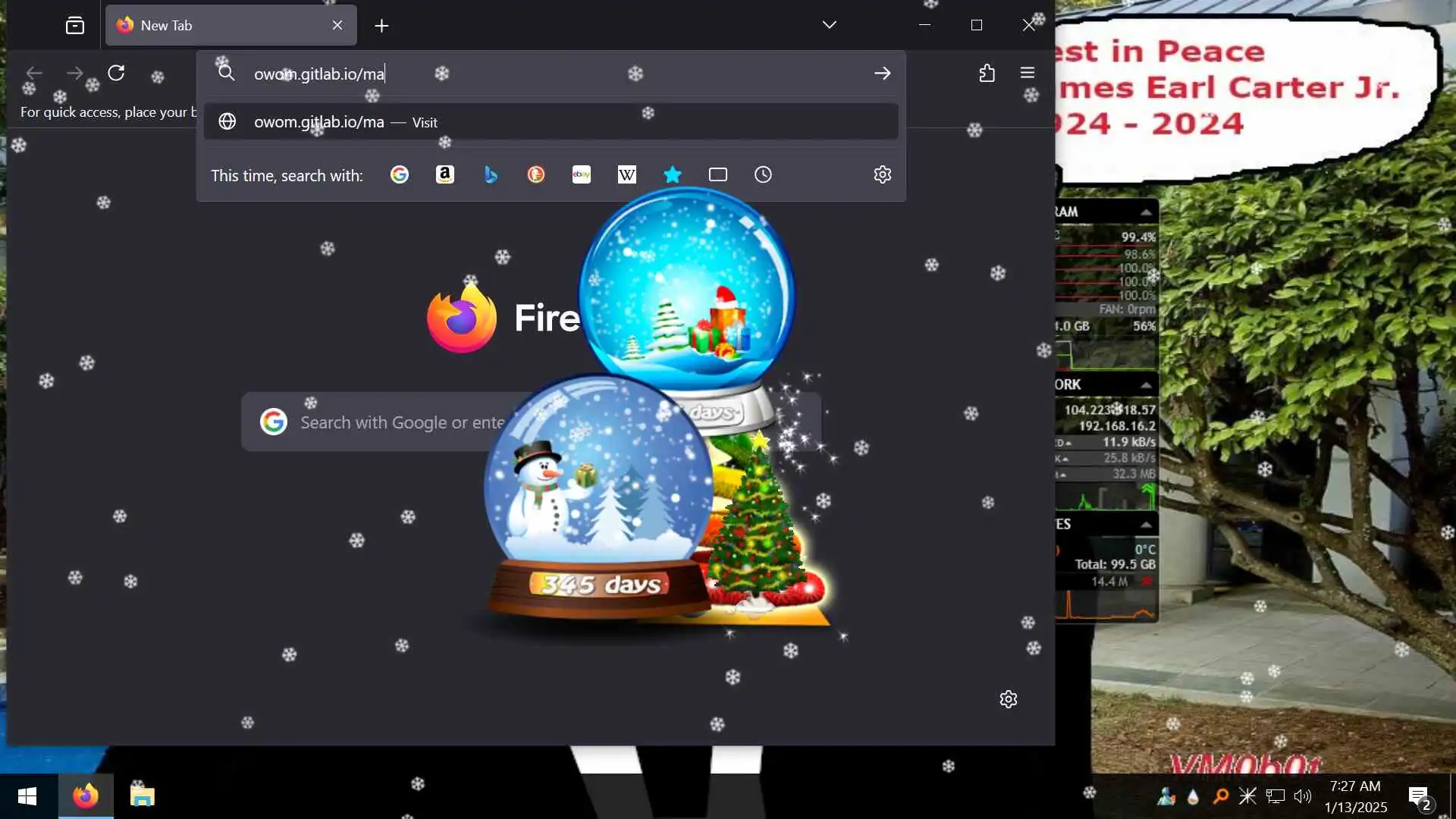Search bookmarks using the star icon
Viewport: 1456px width, 819px height.
[673, 175]
